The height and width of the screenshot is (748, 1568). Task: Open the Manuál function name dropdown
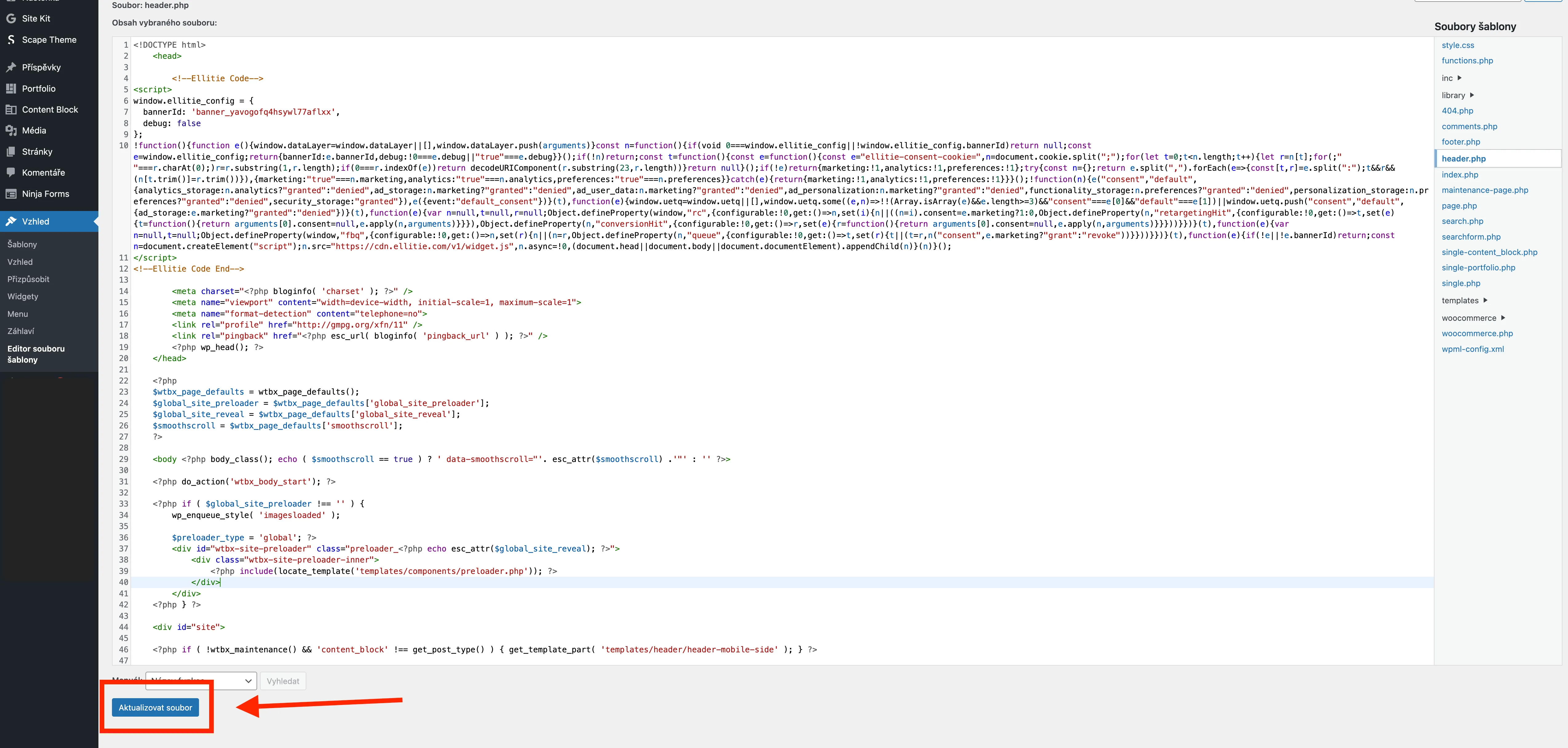pyautogui.click(x=200, y=680)
